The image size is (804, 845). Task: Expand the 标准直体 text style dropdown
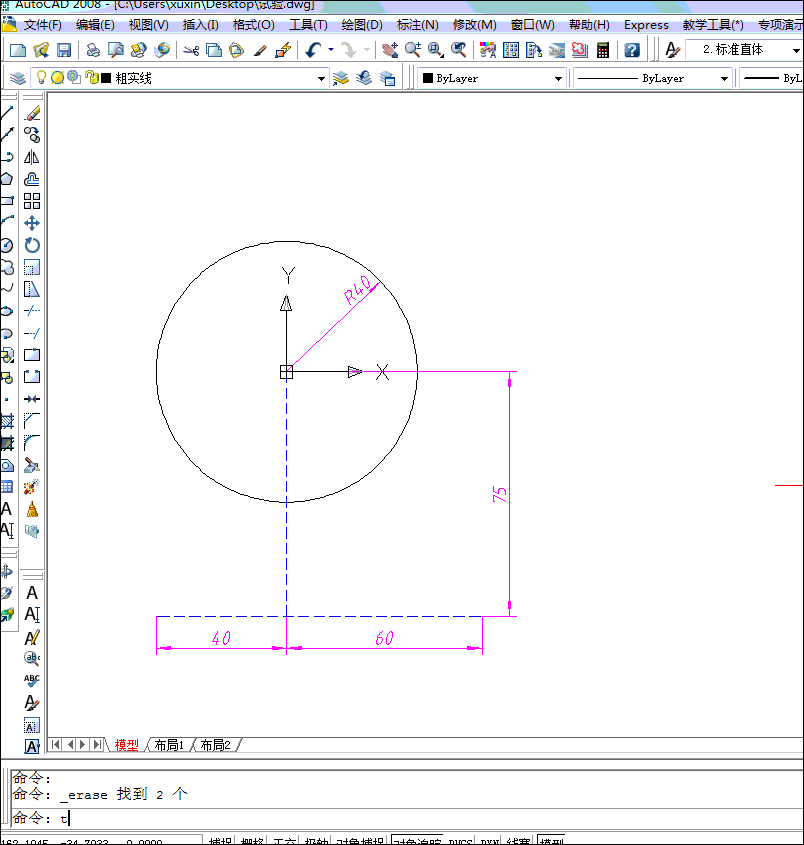pyautogui.click(x=796, y=50)
